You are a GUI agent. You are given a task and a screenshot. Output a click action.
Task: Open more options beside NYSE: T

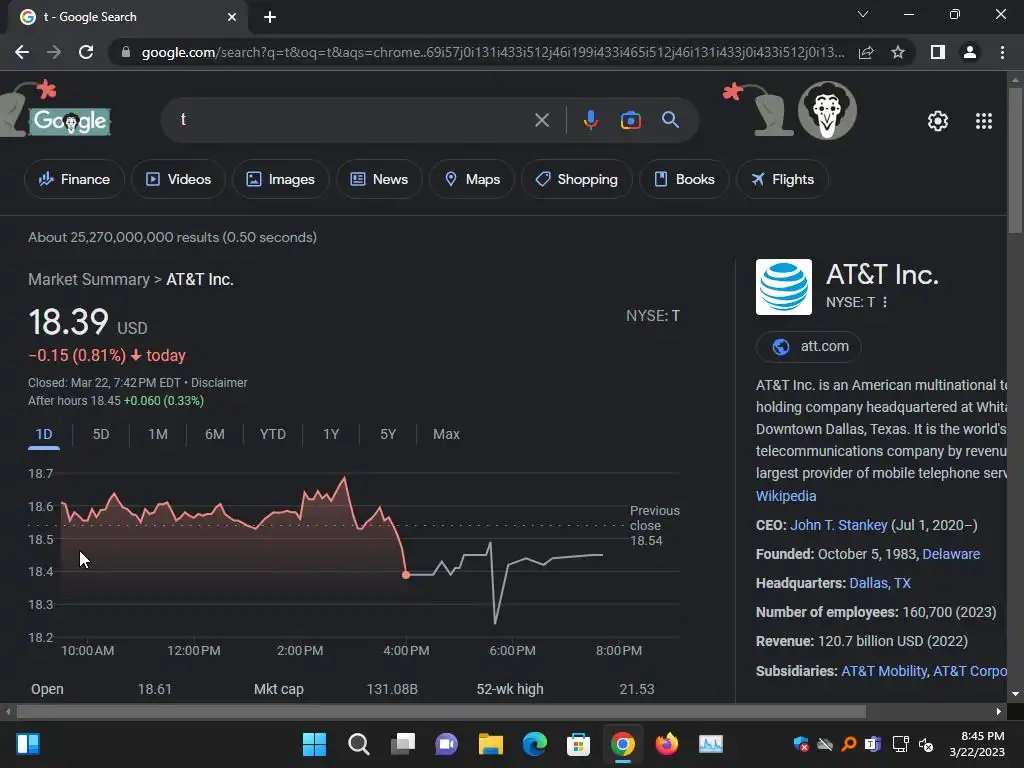point(885,302)
